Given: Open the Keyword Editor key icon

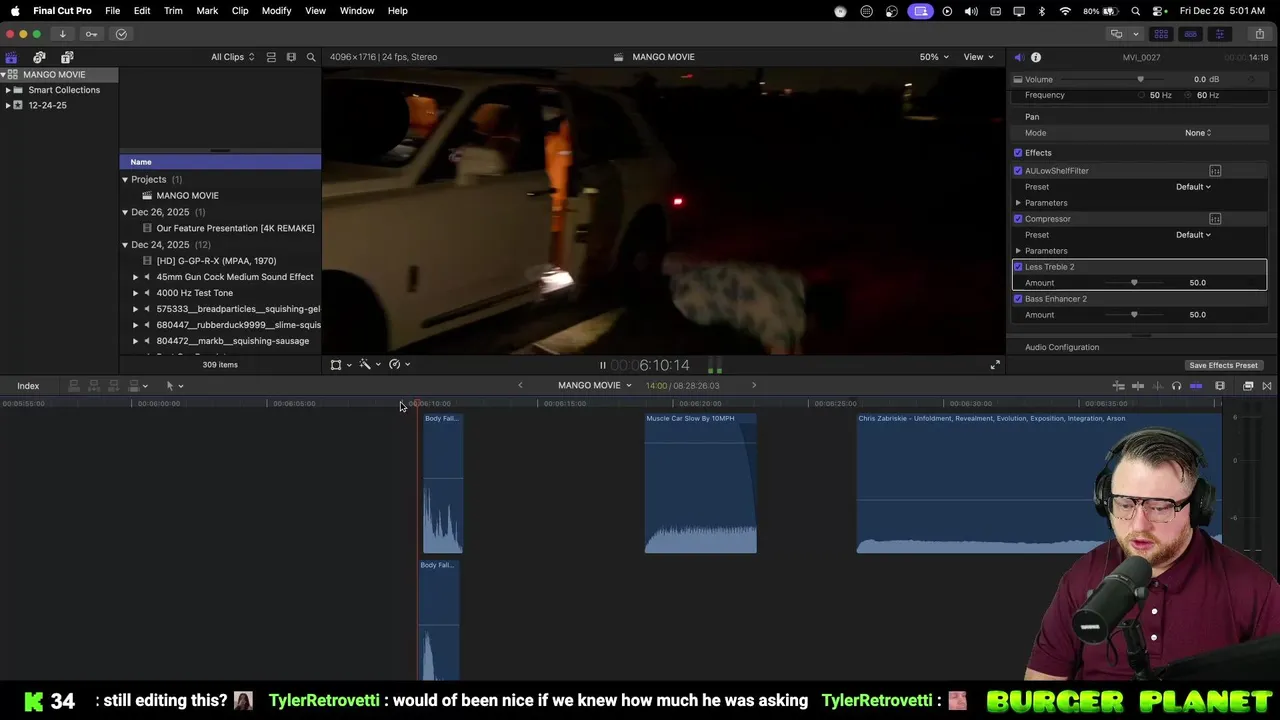Looking at the screenshot, I should 92,34.
